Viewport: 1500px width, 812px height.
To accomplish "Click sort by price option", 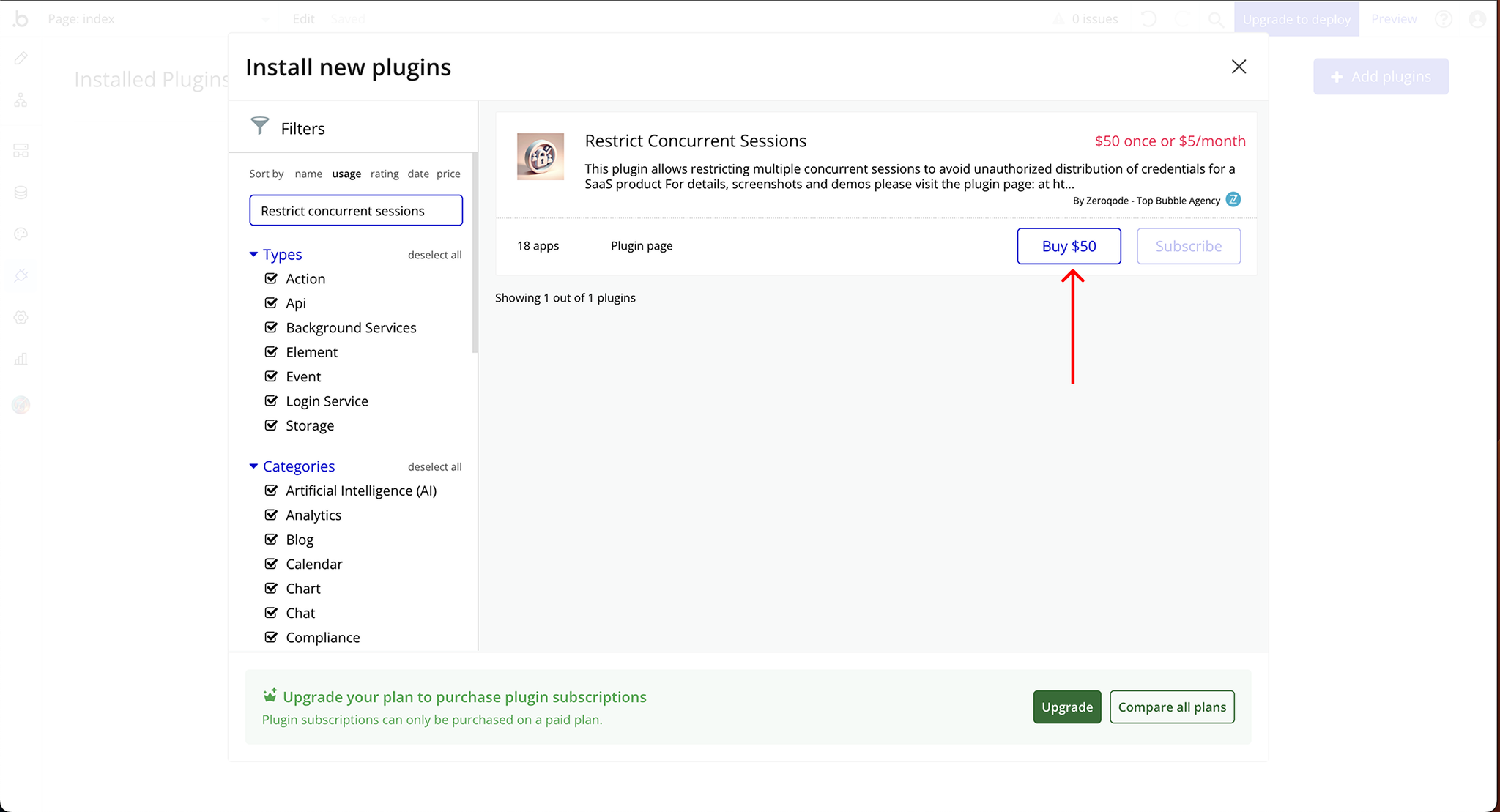I will [449, 174].
